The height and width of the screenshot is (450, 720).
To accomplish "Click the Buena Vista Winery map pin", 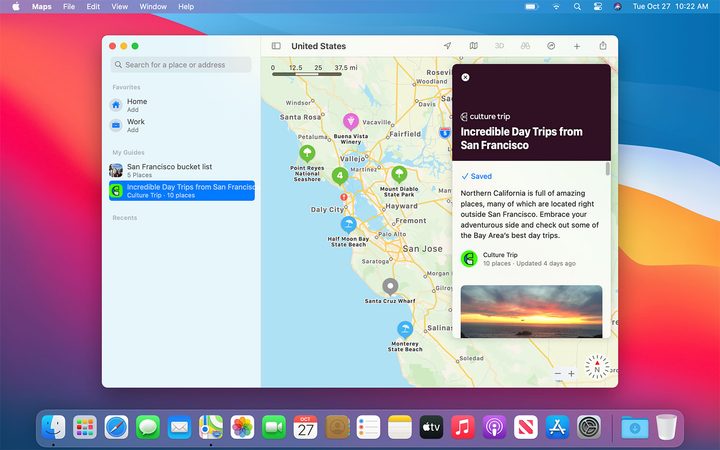I will point(351,121).
